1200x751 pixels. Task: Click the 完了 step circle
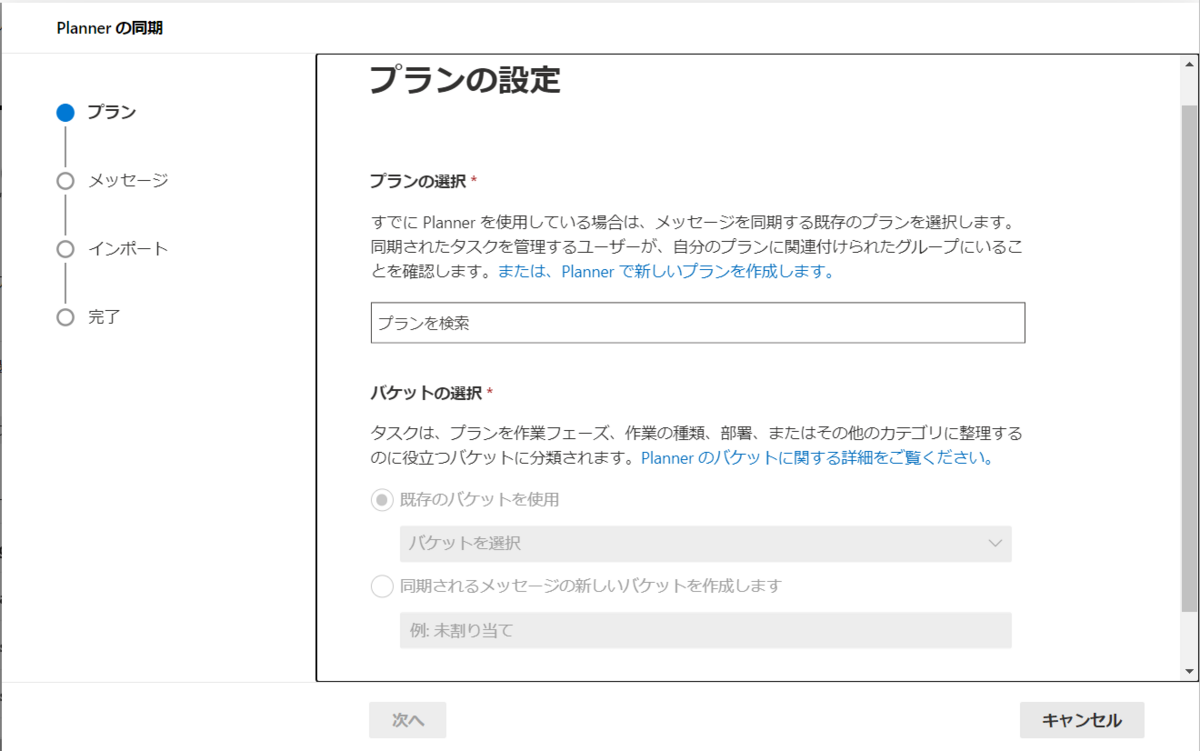66,317
